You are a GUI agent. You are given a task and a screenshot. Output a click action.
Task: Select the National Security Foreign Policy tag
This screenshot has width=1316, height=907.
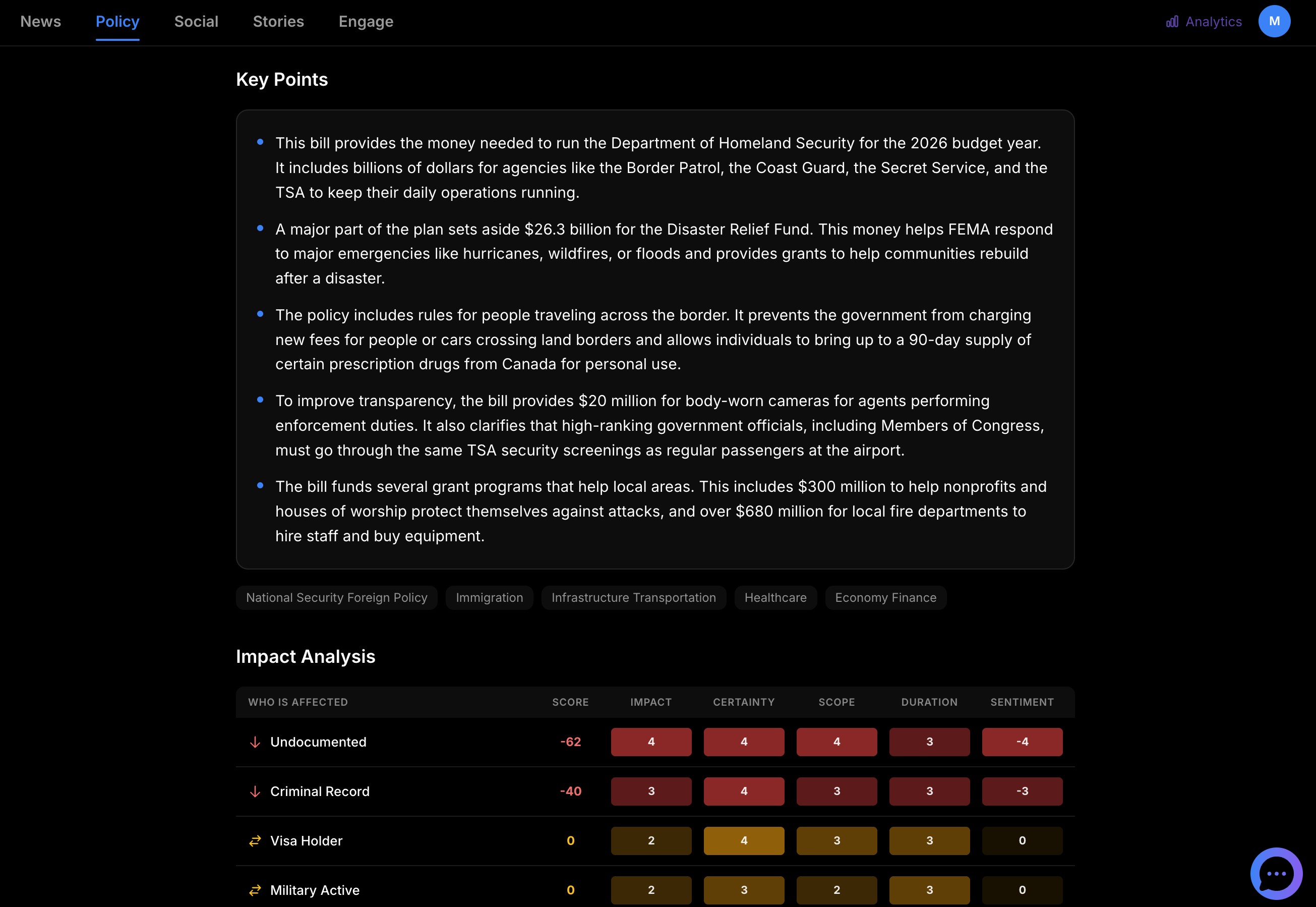coord(336,597)
